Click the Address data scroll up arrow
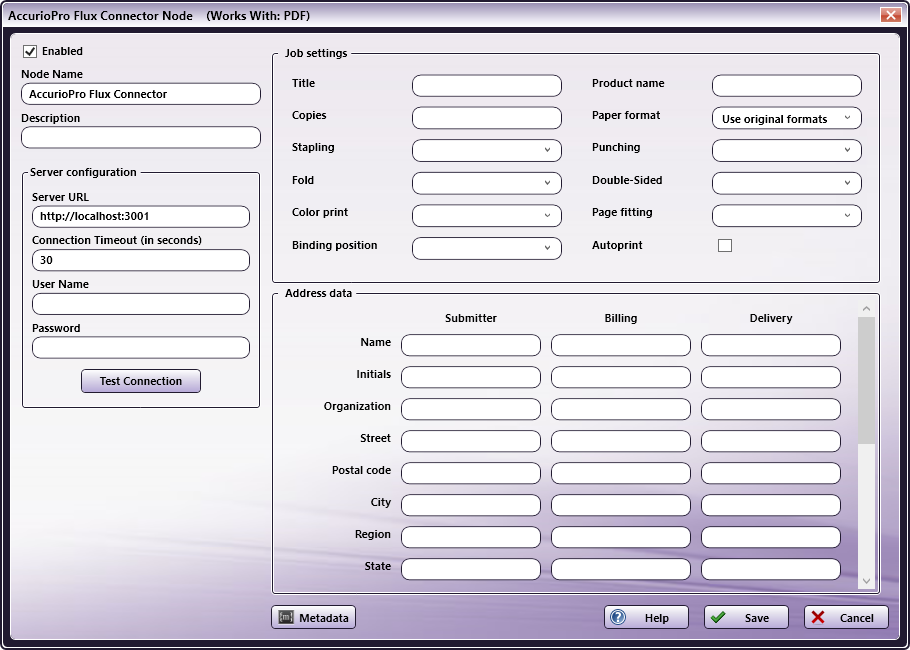Screen dimensions: 910x650 coord(866,309)
